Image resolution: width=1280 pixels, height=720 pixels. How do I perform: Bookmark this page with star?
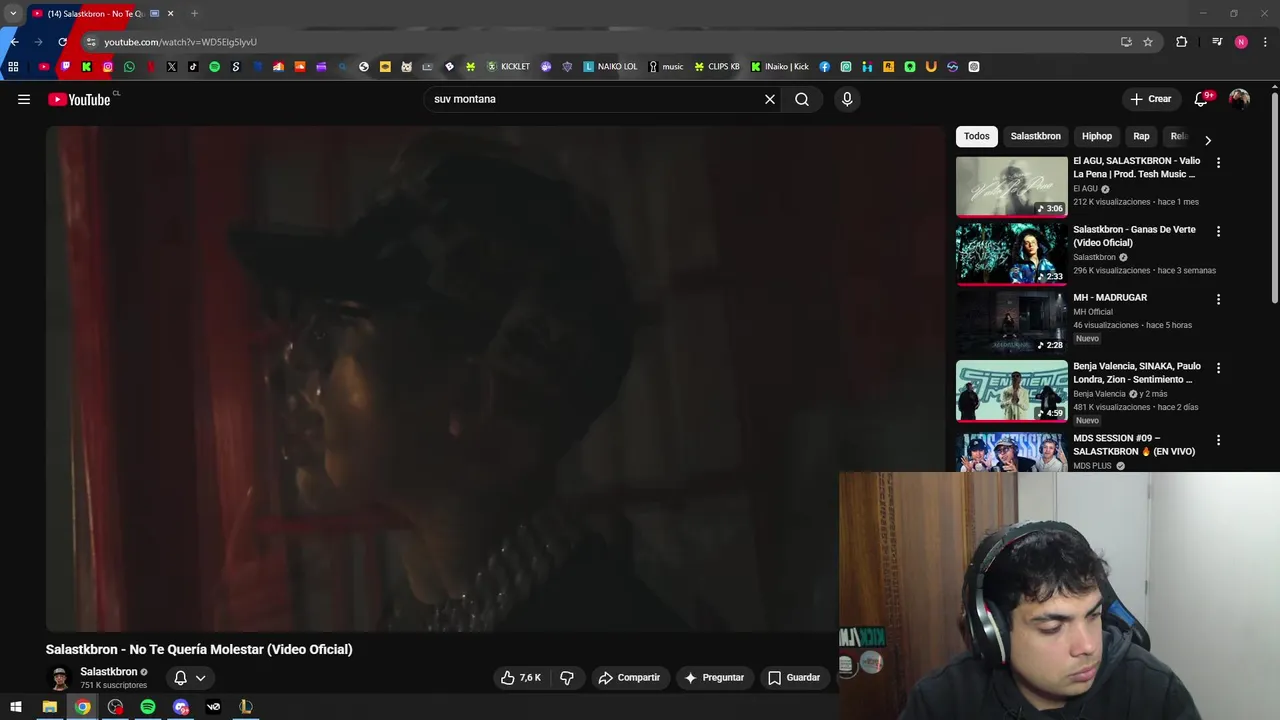point(1148,42)
